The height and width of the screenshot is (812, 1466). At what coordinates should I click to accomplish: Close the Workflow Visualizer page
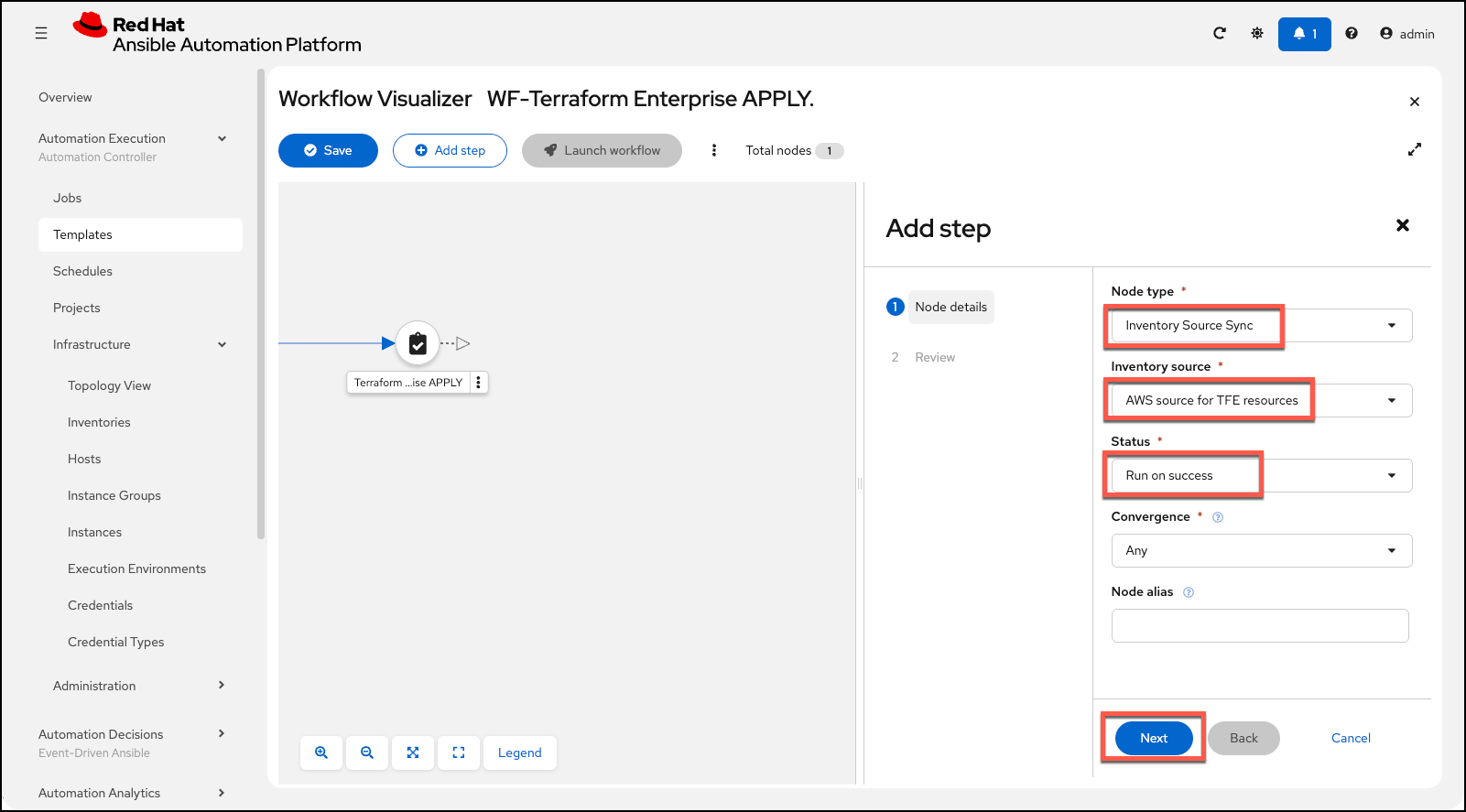1415,102
